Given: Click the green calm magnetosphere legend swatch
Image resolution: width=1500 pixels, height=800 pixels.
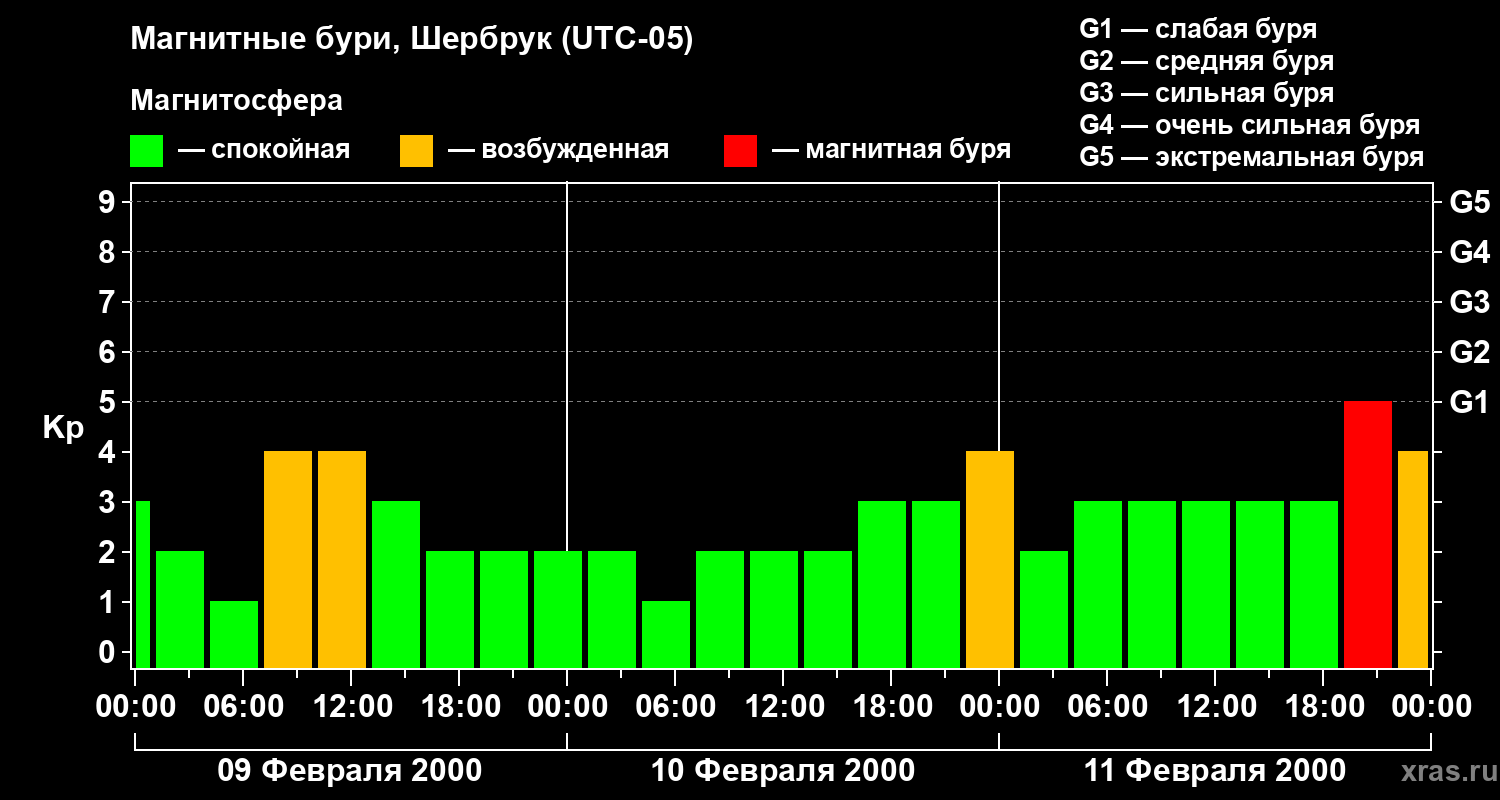Looking at the screenshot, I should click(147, 151).
